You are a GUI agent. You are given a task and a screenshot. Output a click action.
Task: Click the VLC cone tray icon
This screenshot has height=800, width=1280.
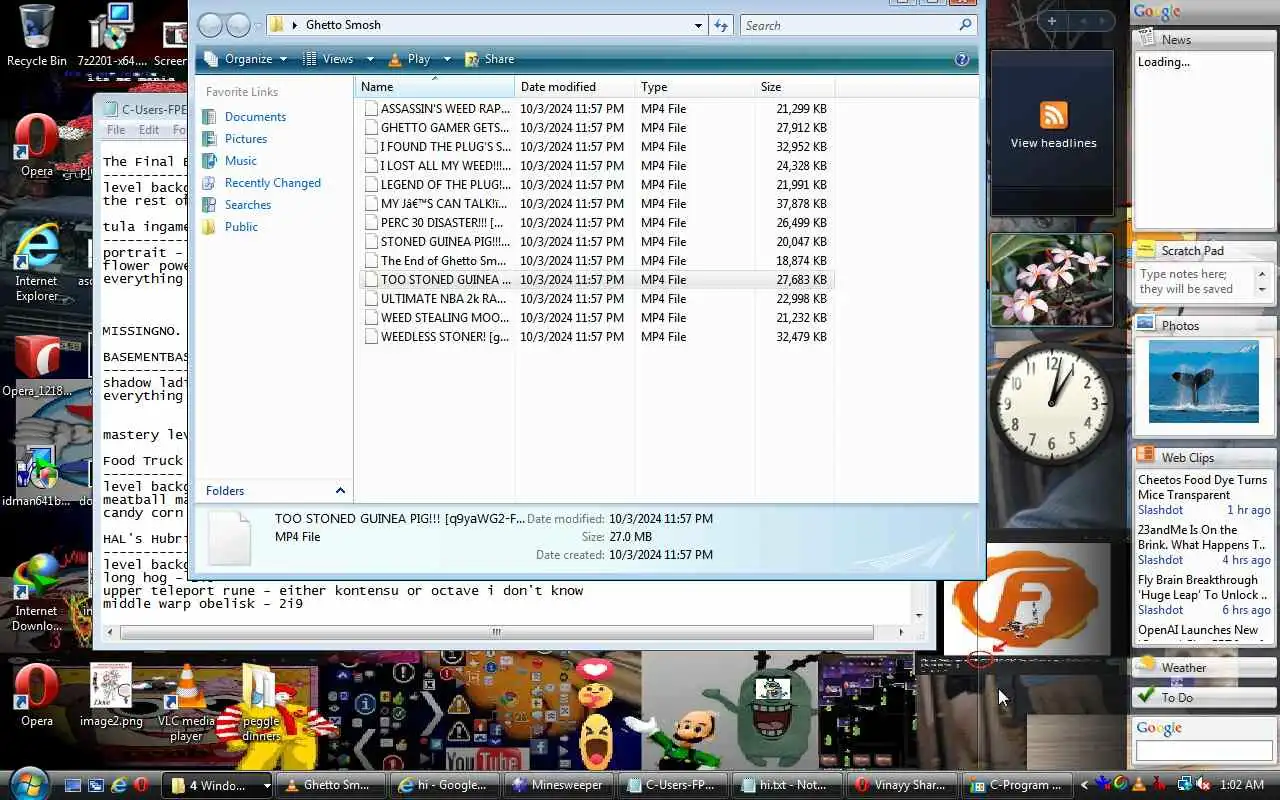point(1141,785)
